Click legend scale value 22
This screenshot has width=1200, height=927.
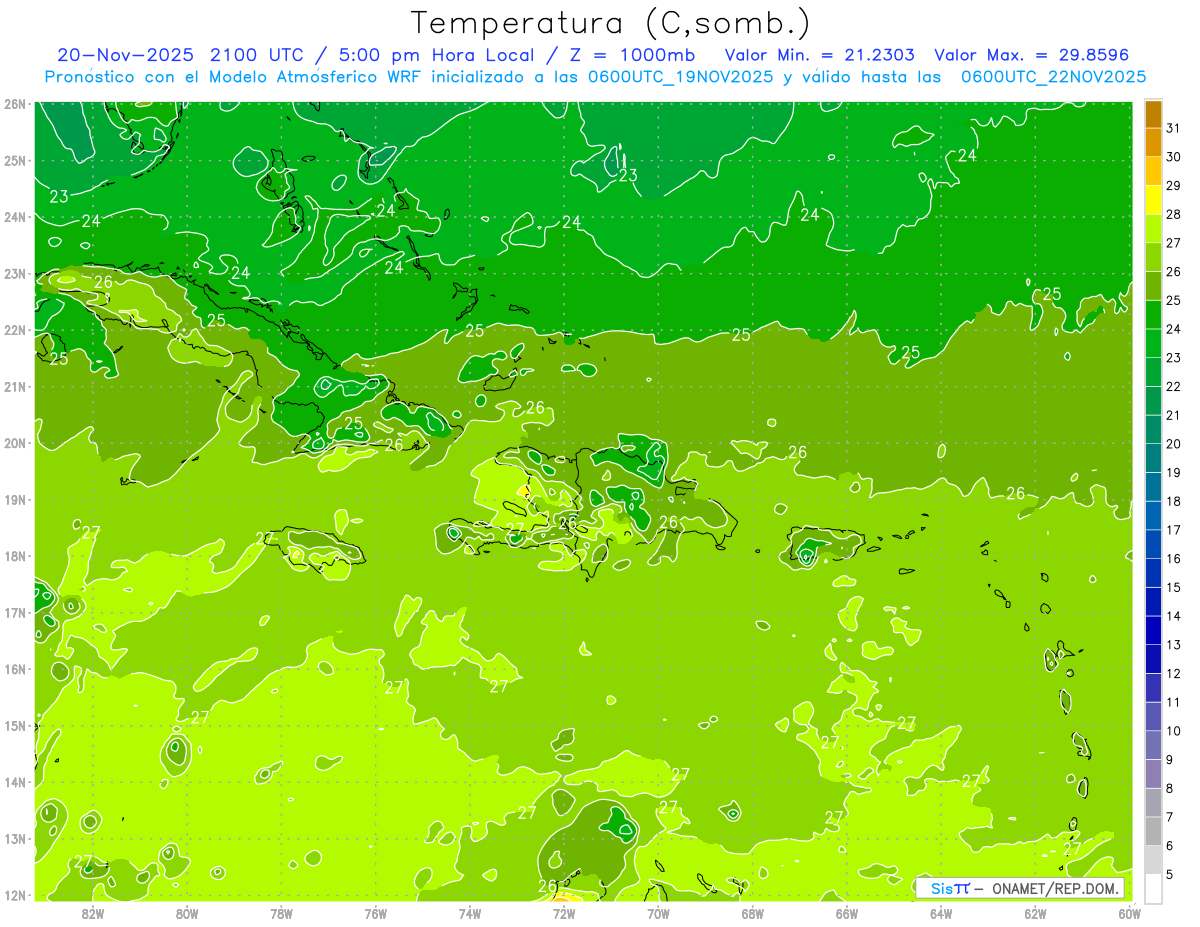(x=1174, y=387)
